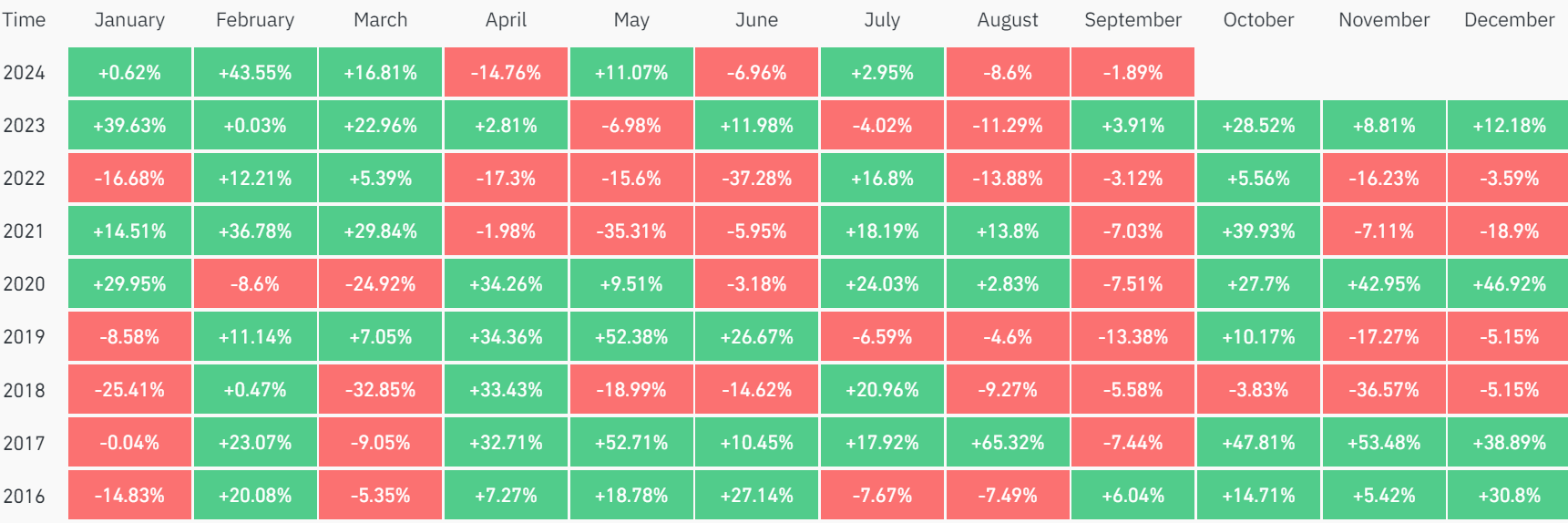Select November 2018 cell with -36.57%
1568x523 pixels.
click(1384, 390)
